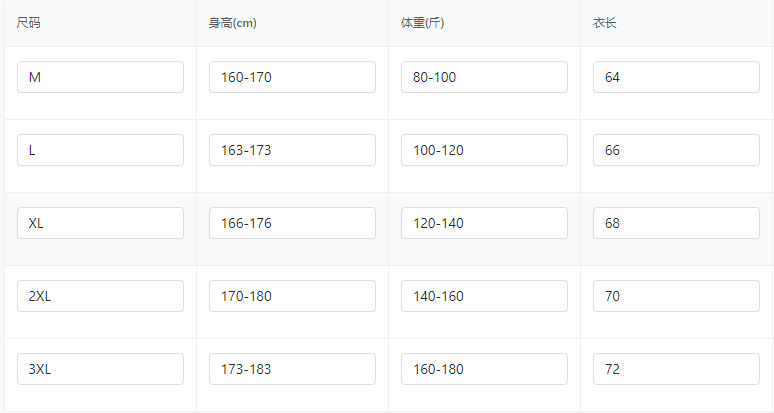Click the weight input showing 100-120
774x413 pixels.
click(x=484, y=150)
